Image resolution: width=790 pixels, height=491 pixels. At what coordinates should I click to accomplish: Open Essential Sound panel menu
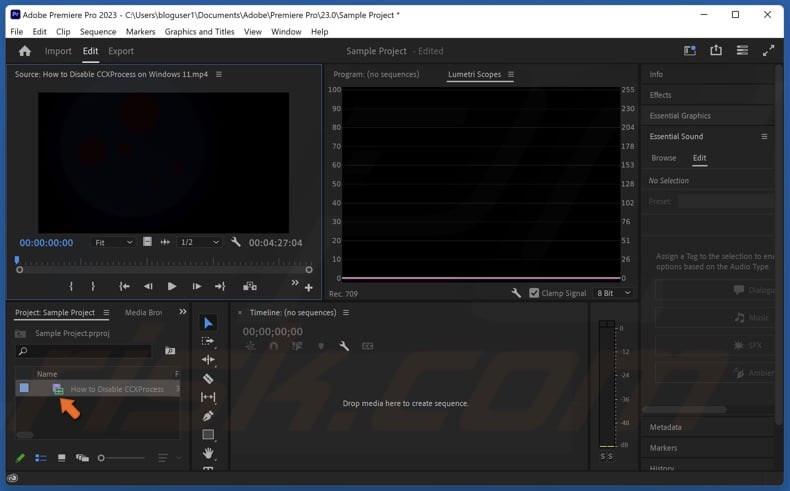764,136
